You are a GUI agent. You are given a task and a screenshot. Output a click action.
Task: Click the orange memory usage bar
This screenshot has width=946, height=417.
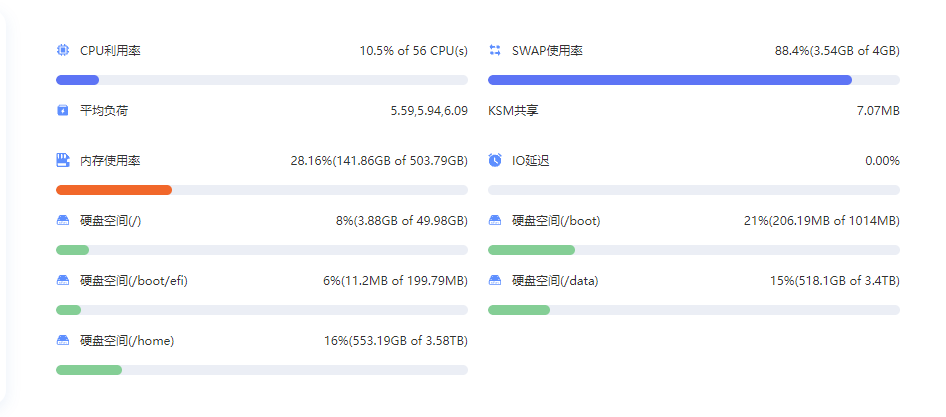pos(114,190)
